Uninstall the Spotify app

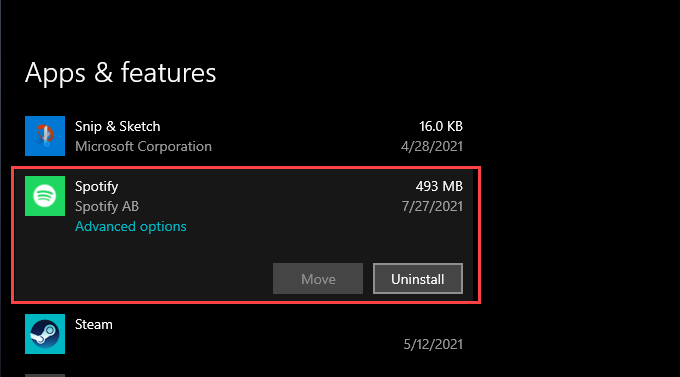click(418, 279)
